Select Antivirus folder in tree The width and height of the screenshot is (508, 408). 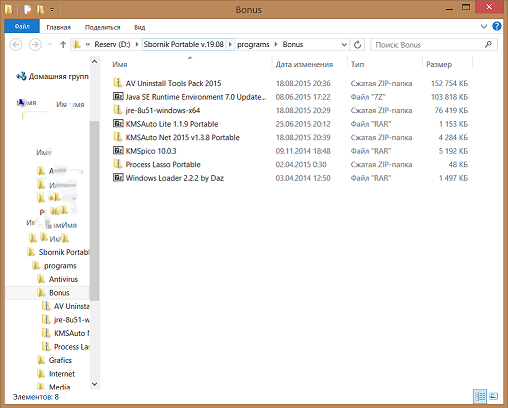63,279
